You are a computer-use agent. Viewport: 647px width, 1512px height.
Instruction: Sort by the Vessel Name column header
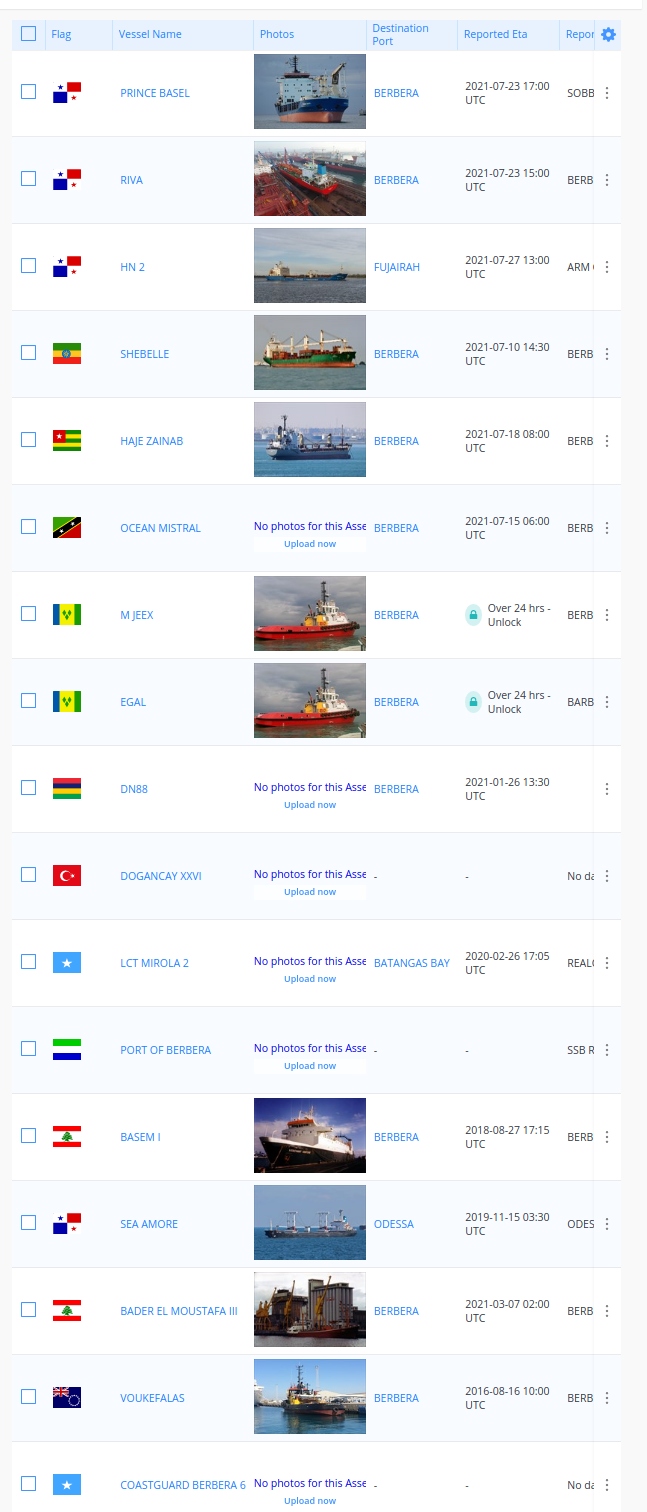(x=150, y=34)
